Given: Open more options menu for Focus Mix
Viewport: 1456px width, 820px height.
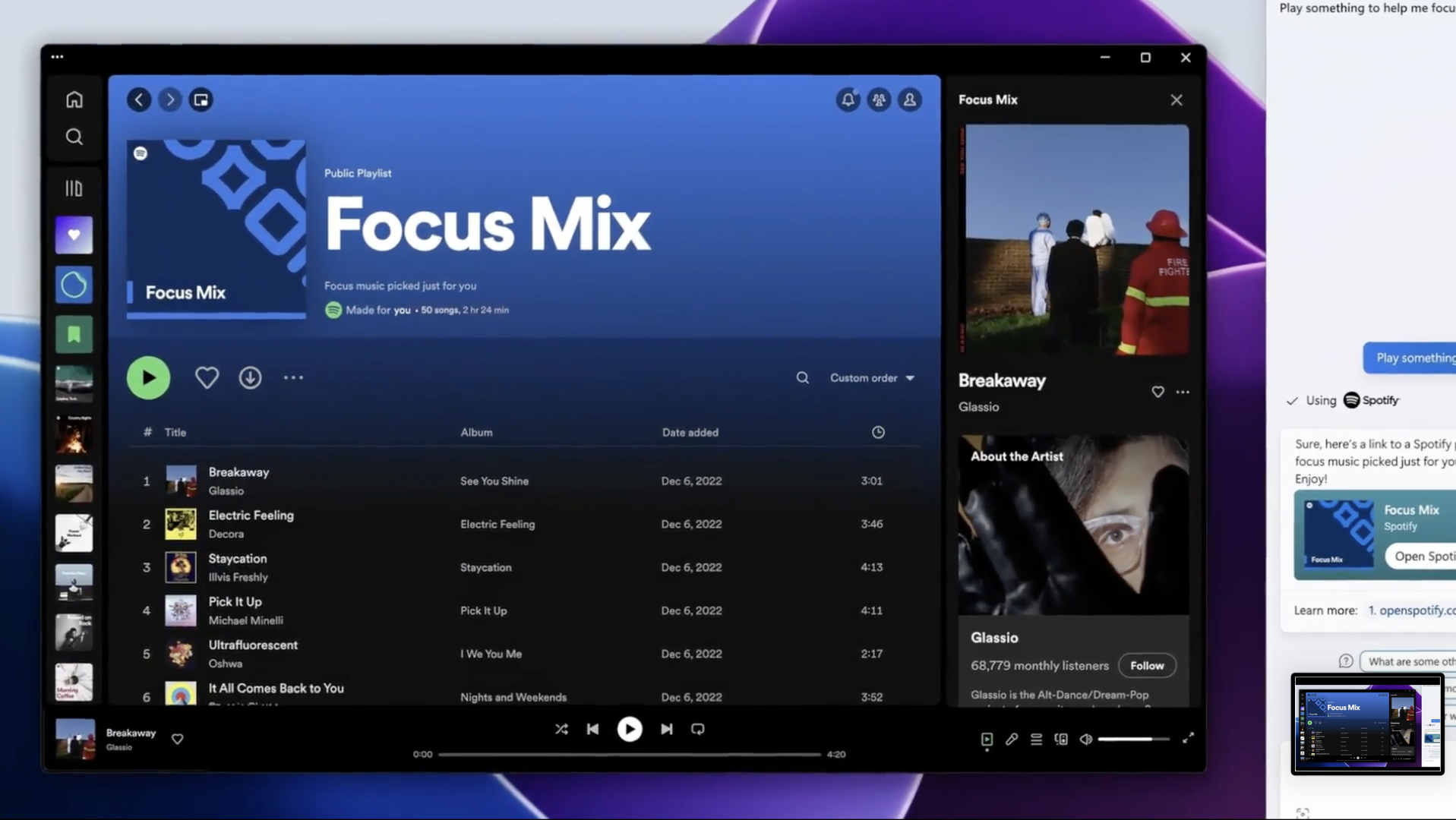Looking at the screenshot, I should pos(293,377).
